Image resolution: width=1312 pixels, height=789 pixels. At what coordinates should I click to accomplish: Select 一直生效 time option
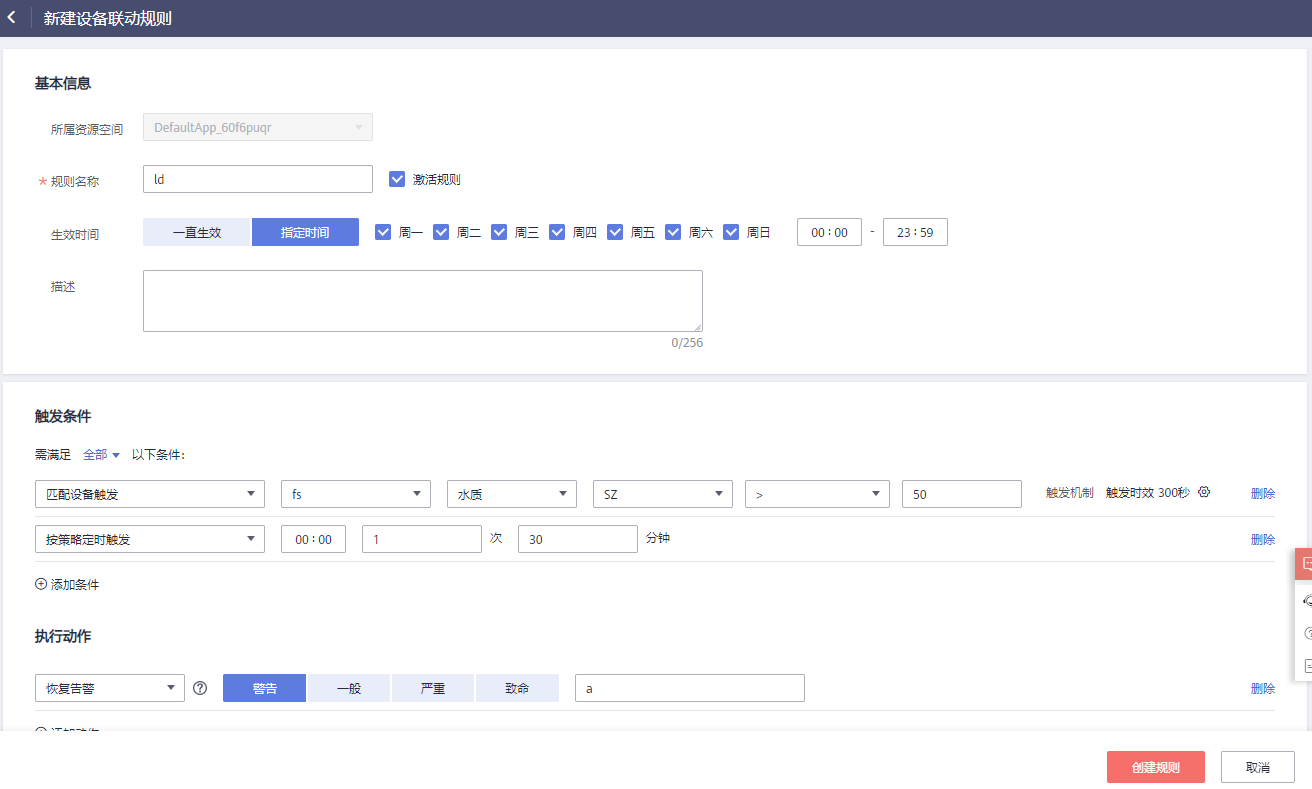196,232
